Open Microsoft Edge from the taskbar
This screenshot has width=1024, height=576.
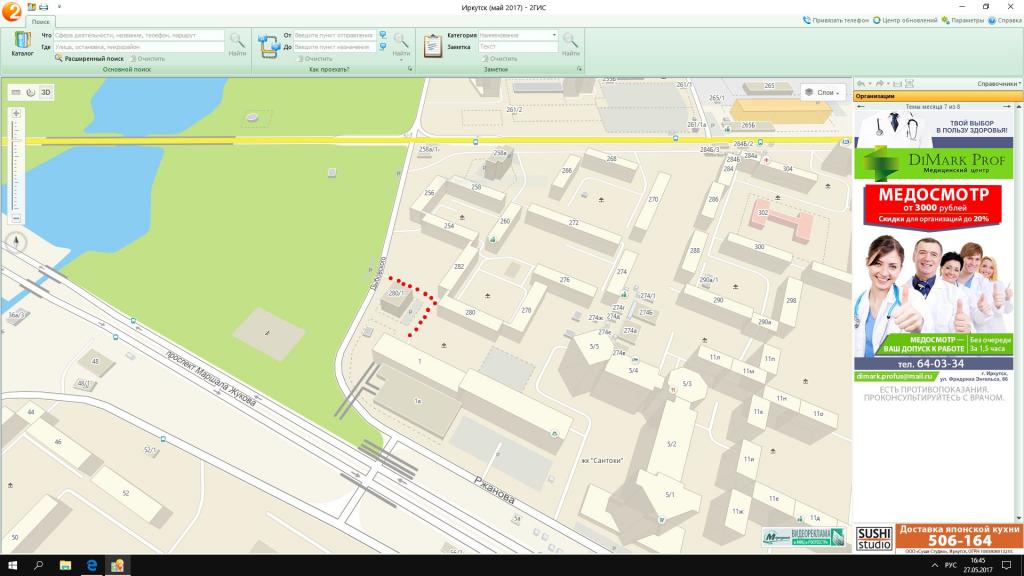pyautogui.click(x=90, y=566)
